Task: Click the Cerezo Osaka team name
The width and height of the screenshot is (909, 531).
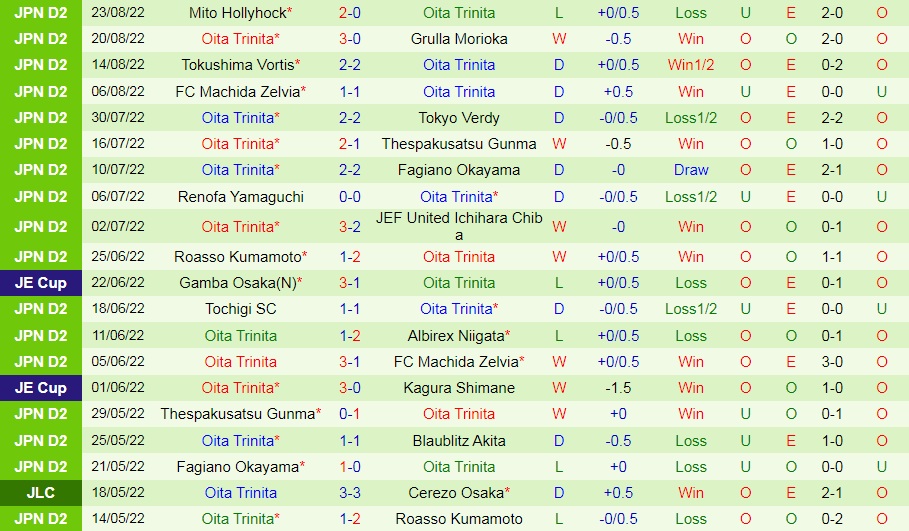Action: 457,493
